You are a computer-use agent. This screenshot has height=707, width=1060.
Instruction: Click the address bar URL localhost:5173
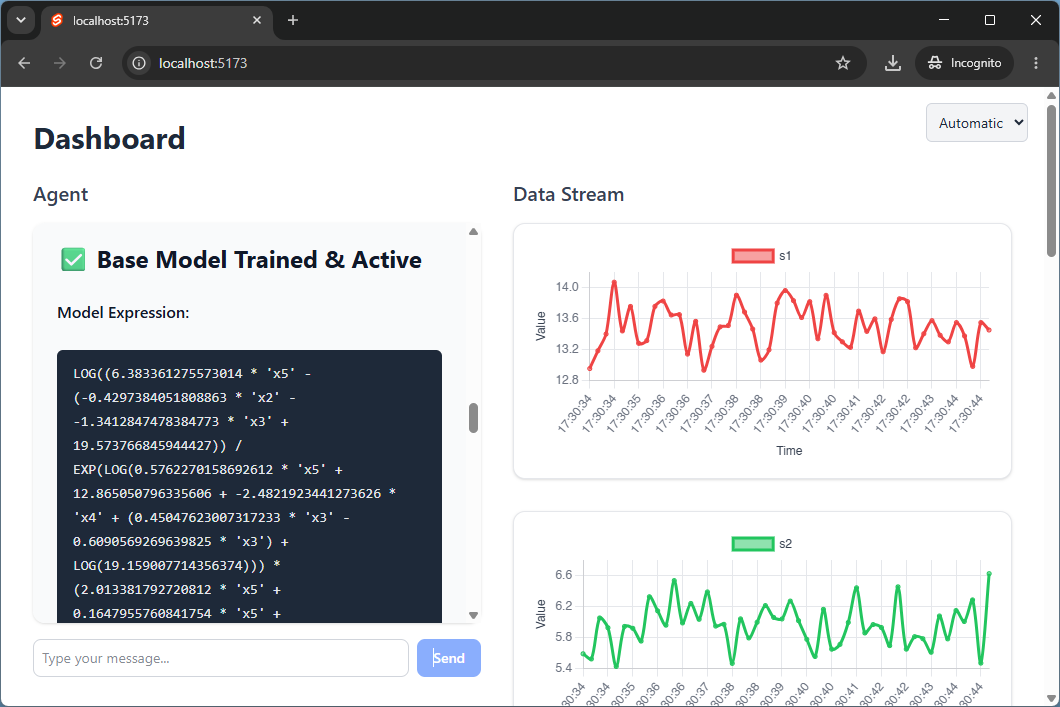203,63
